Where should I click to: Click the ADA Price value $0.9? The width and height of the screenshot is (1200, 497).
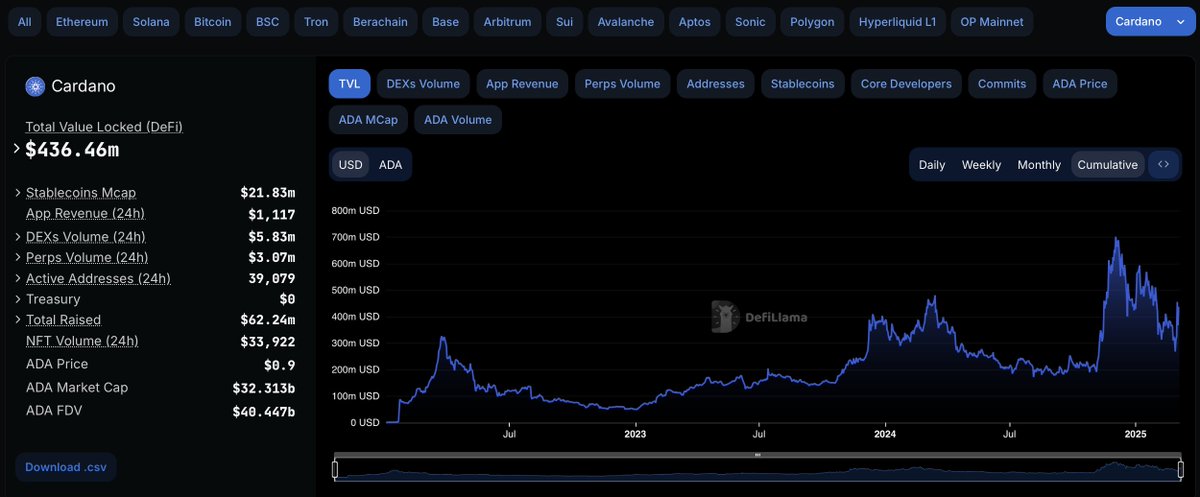280,365
